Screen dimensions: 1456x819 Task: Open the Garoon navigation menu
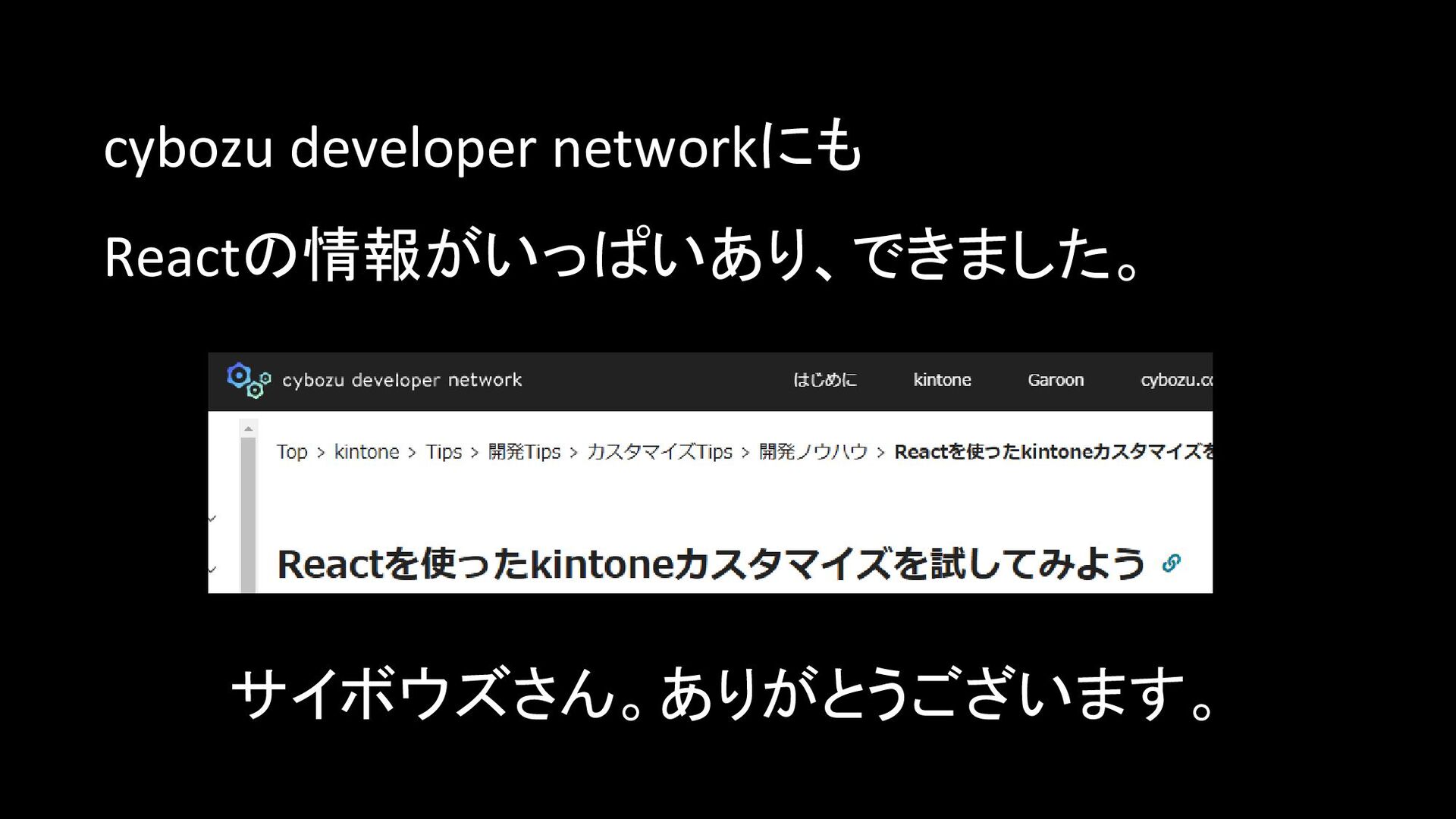pos(1056,380)
